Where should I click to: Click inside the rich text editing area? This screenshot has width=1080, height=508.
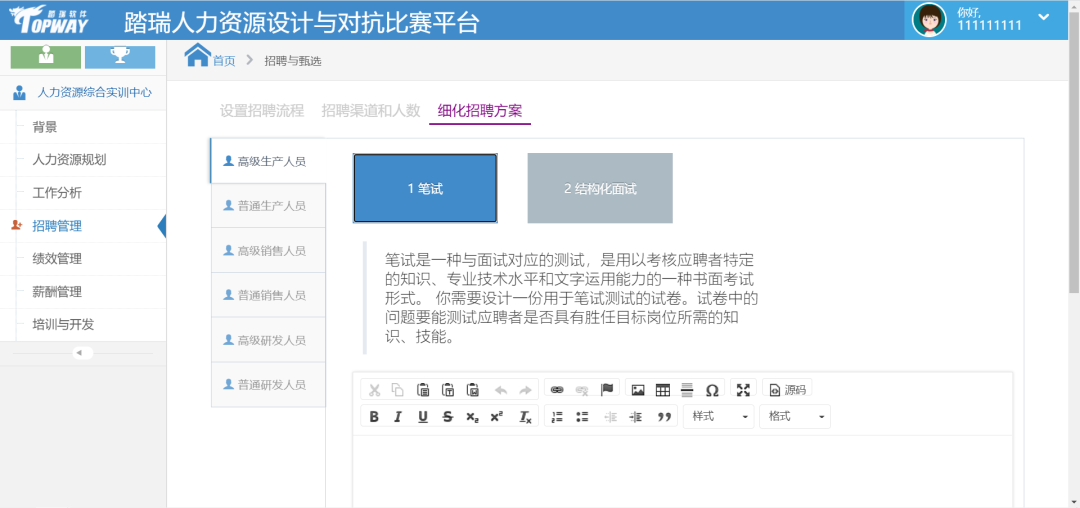pos(682,470)
